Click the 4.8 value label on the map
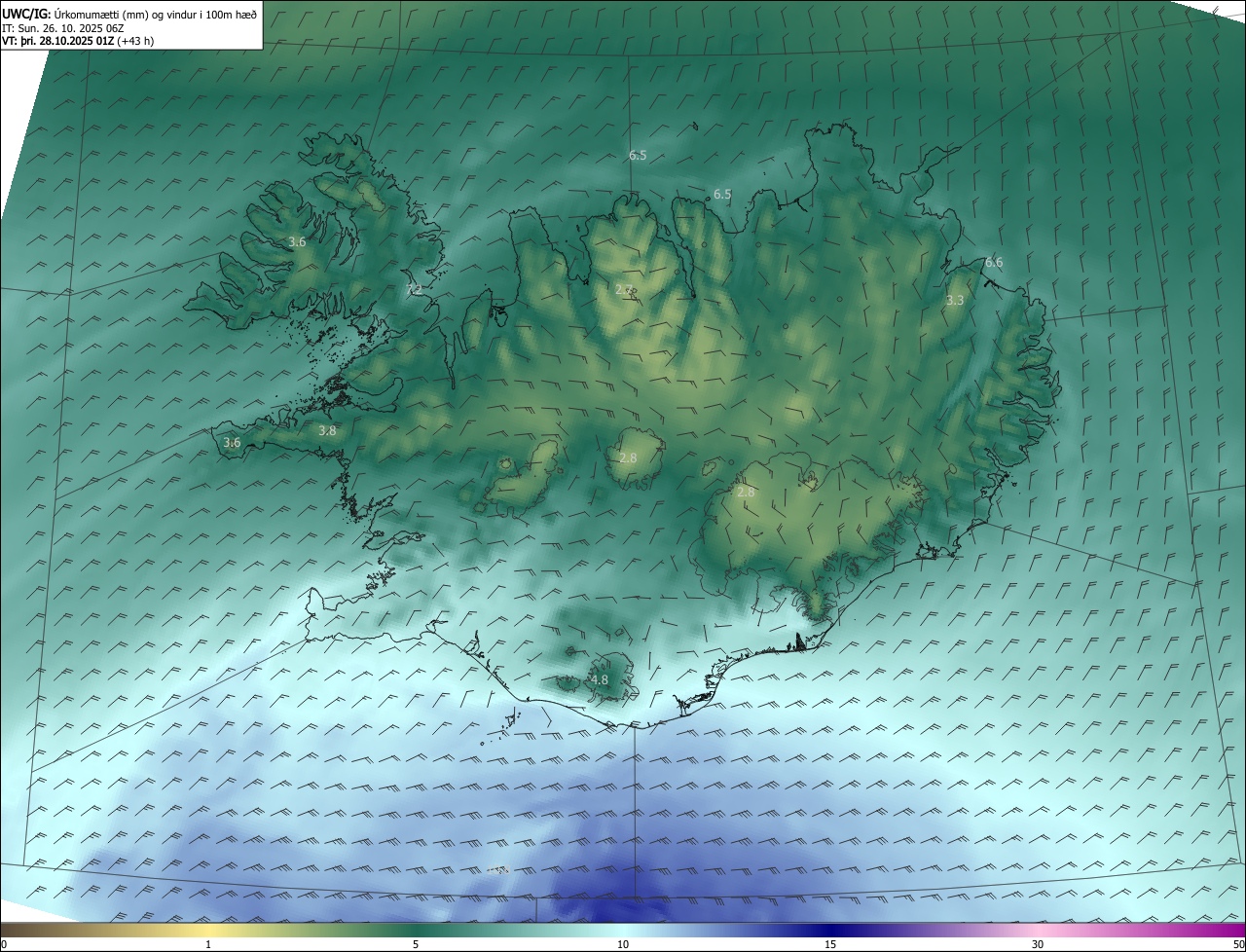 [599, 680]
